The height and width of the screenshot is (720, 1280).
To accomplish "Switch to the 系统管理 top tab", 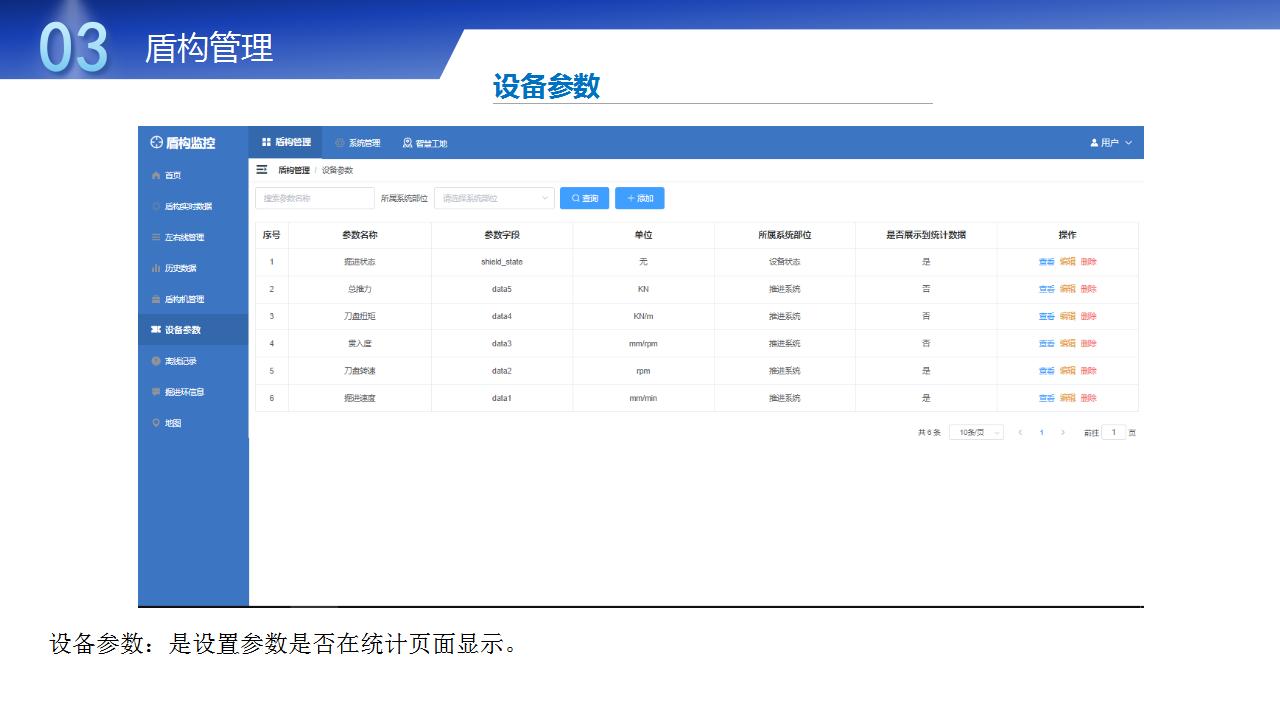I will [x=358, y=143].
